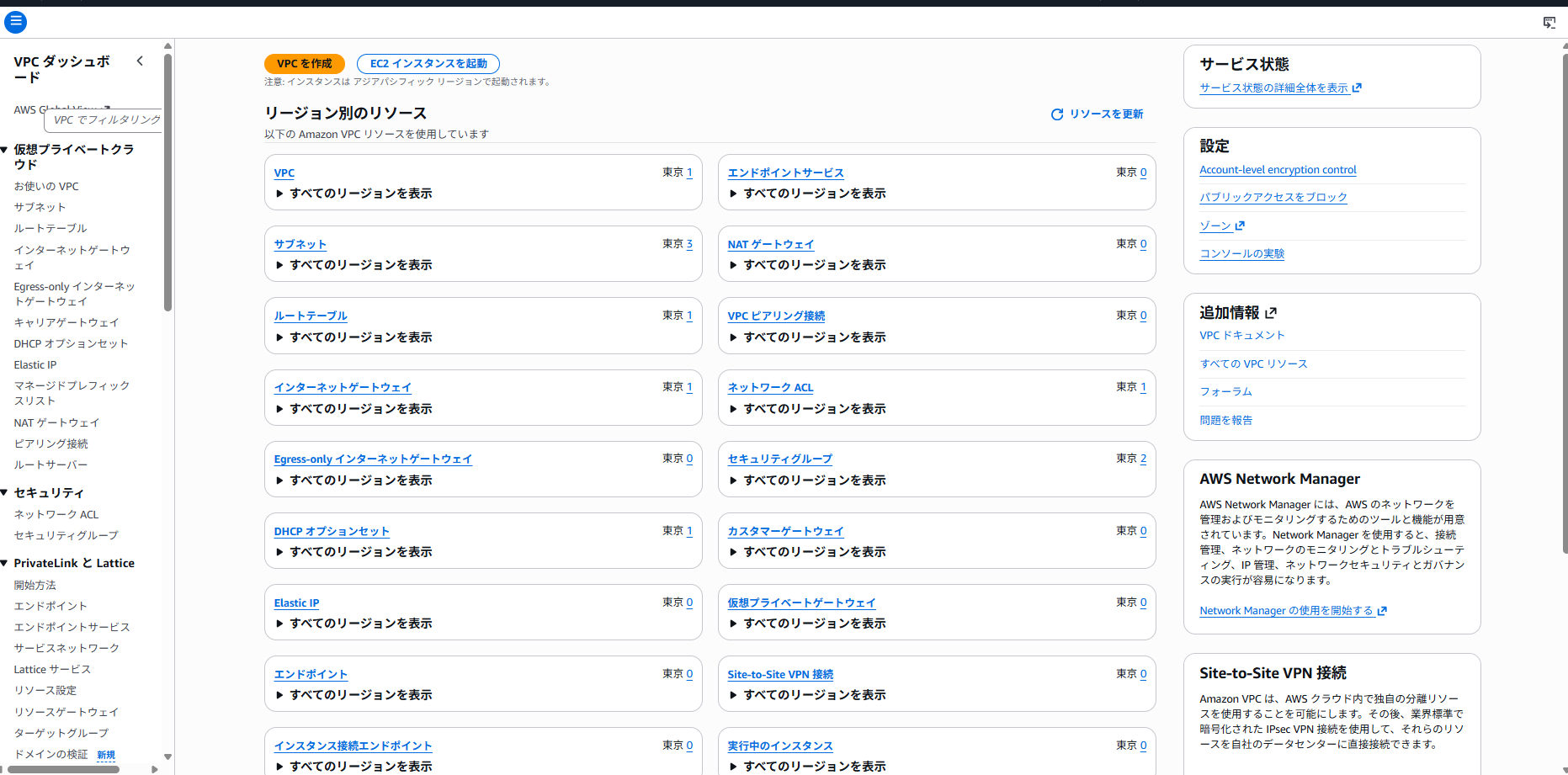
Task: Expand all regions for the VPC card
Action: tap(353, 194)
